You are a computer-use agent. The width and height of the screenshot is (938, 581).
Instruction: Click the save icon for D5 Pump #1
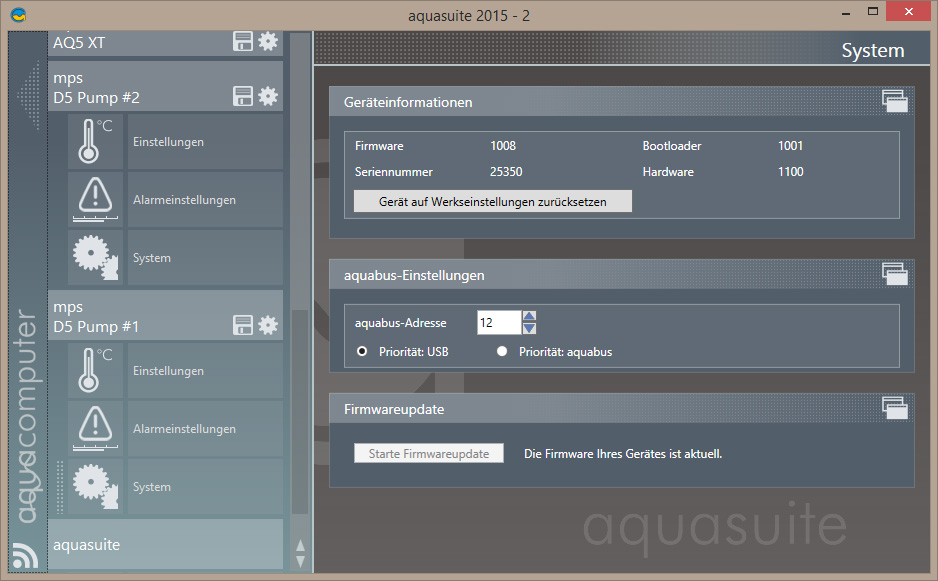click(243, 326)
